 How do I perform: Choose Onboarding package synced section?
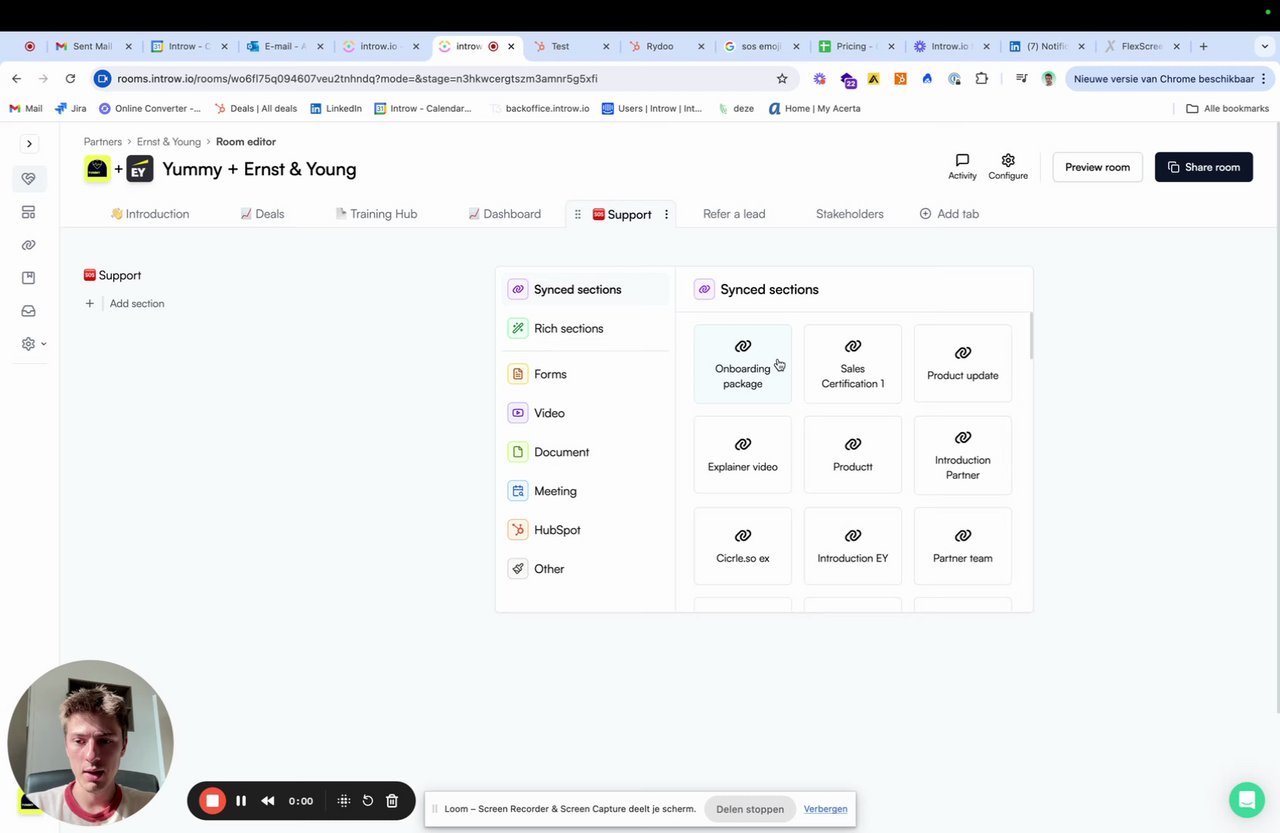pyautogui.click(x=743, y=364)
